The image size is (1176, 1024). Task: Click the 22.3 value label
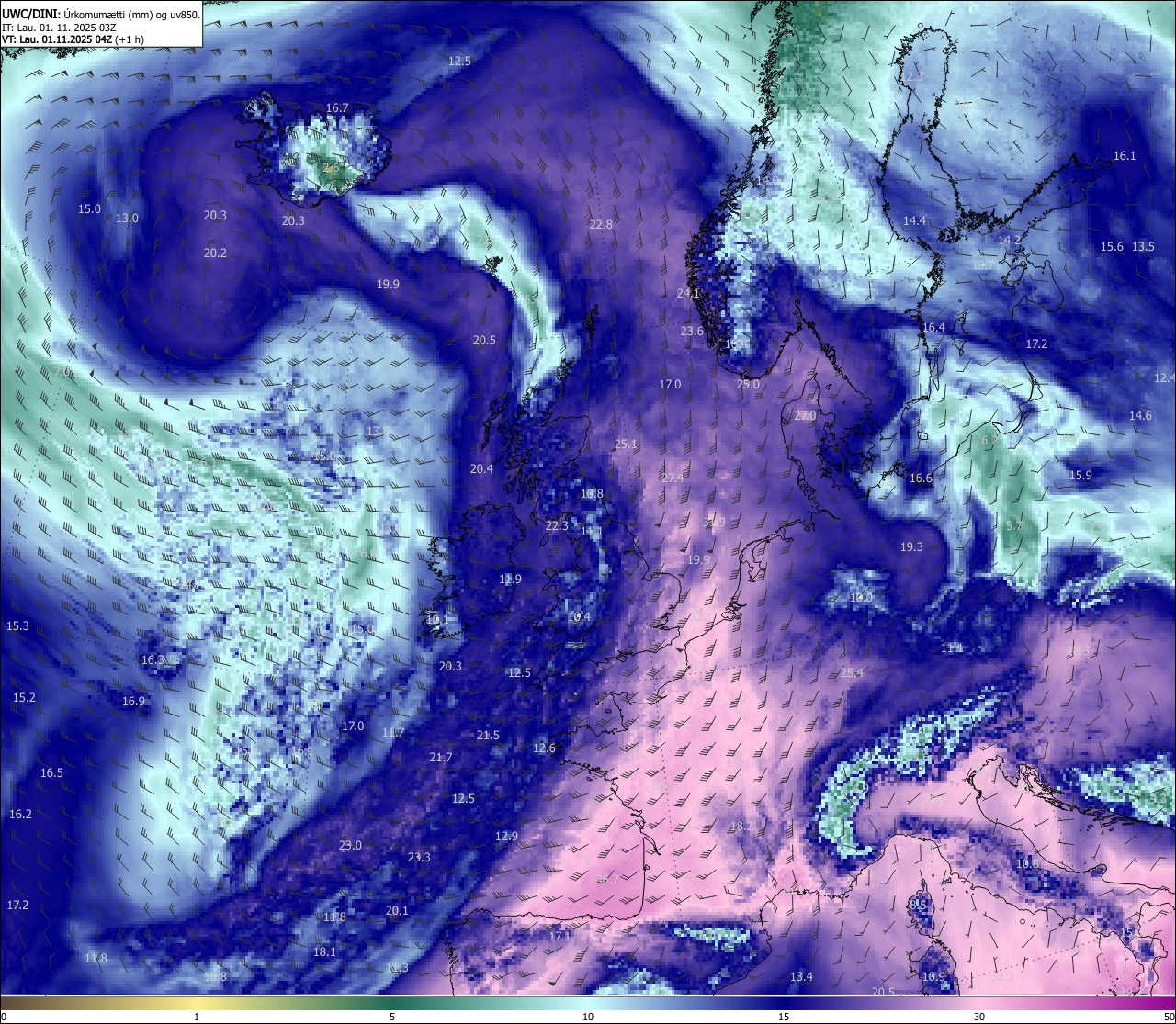point(557,526)
